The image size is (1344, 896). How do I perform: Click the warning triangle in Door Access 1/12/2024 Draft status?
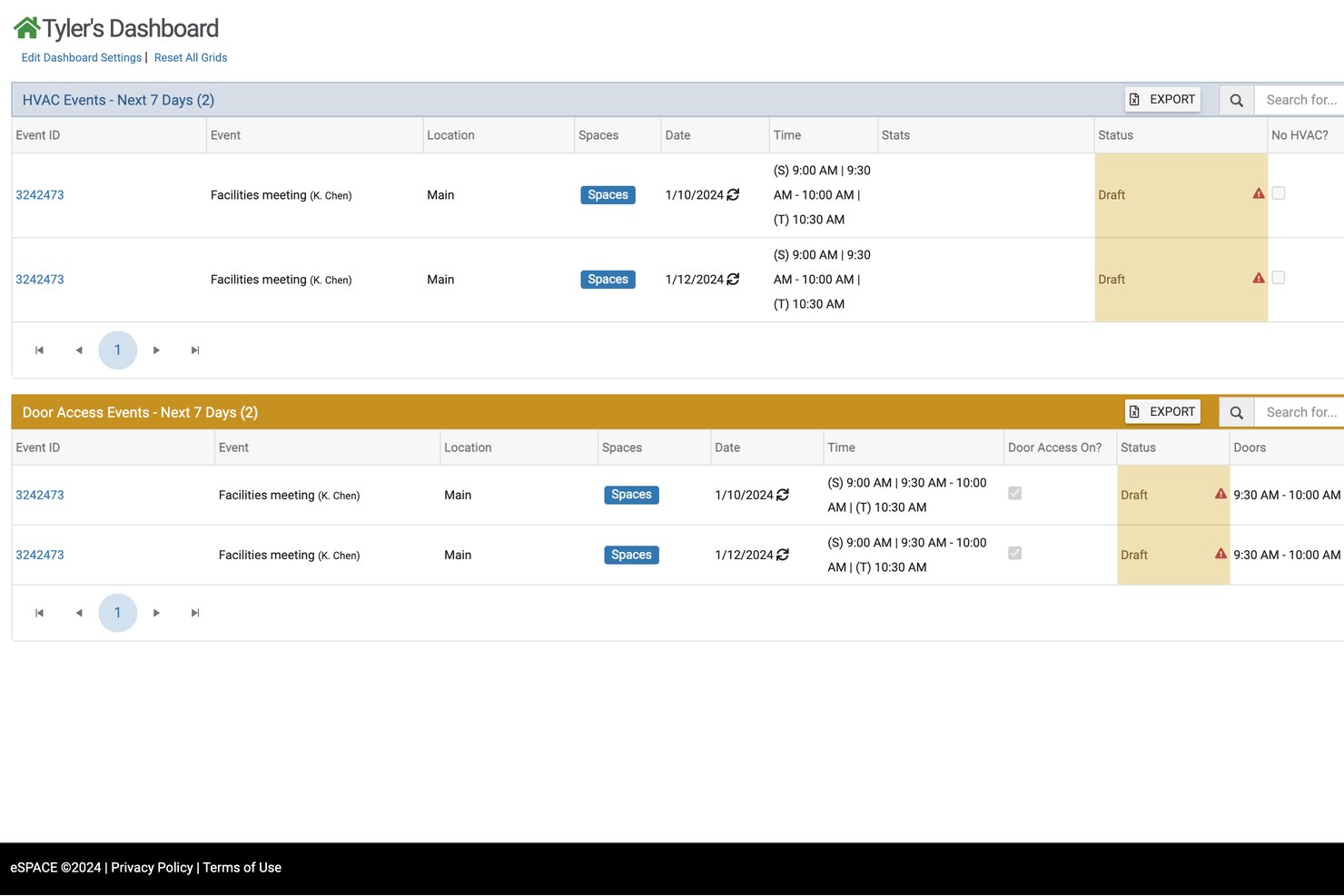[1220, 554]
